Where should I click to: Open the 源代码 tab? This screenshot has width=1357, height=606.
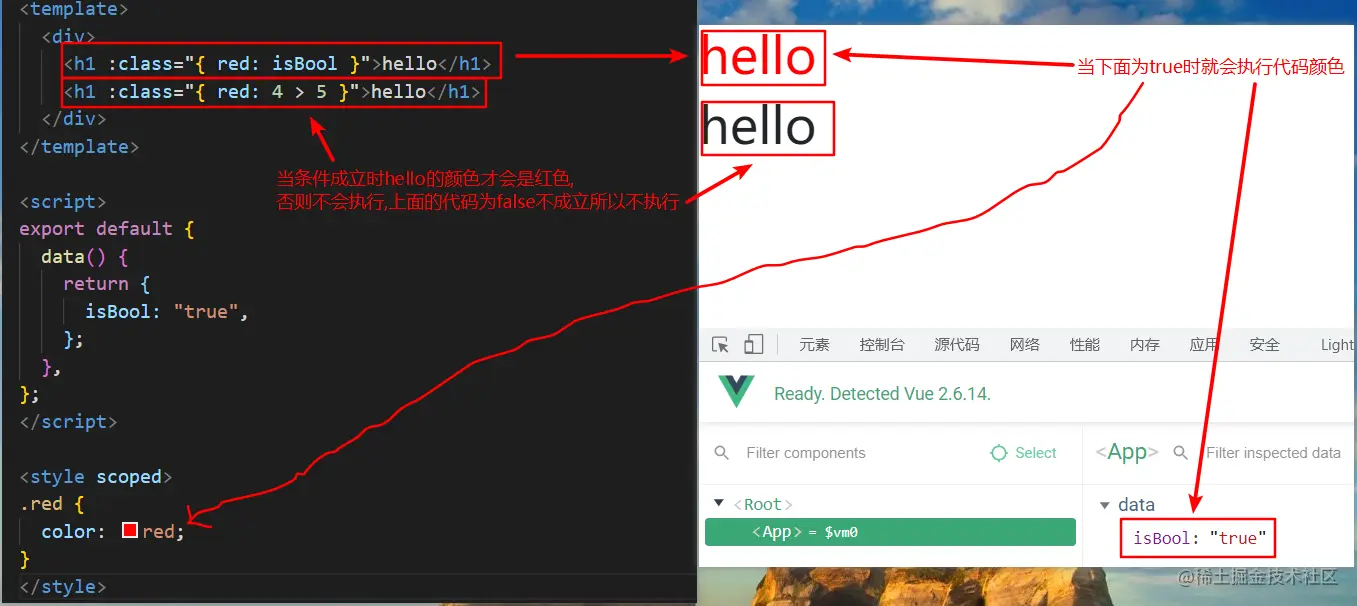(957, 345)
